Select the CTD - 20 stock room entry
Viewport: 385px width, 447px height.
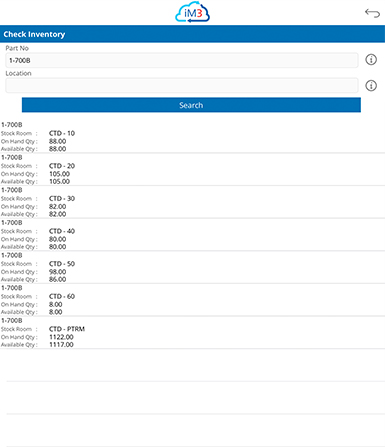[x=192, y=169]
